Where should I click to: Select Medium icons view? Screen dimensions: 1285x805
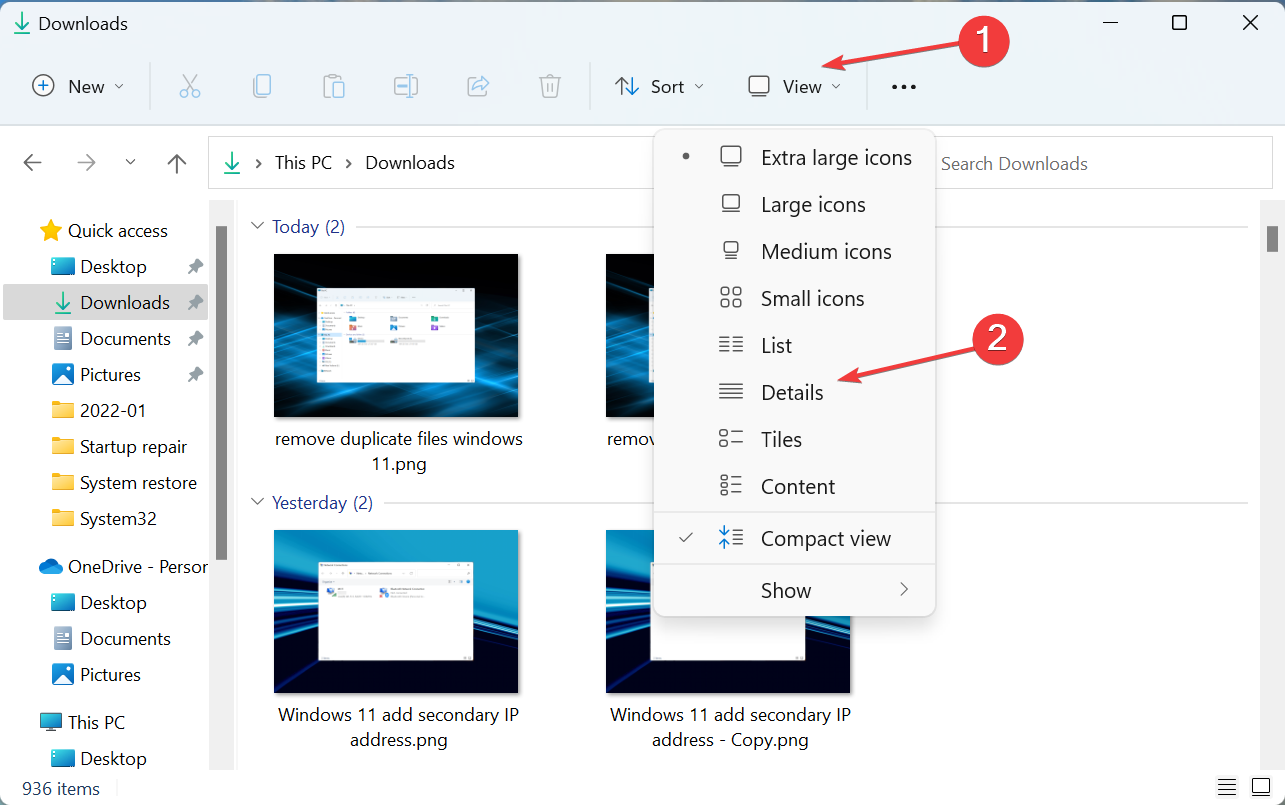pyautogui.click(x=794, y=251)
